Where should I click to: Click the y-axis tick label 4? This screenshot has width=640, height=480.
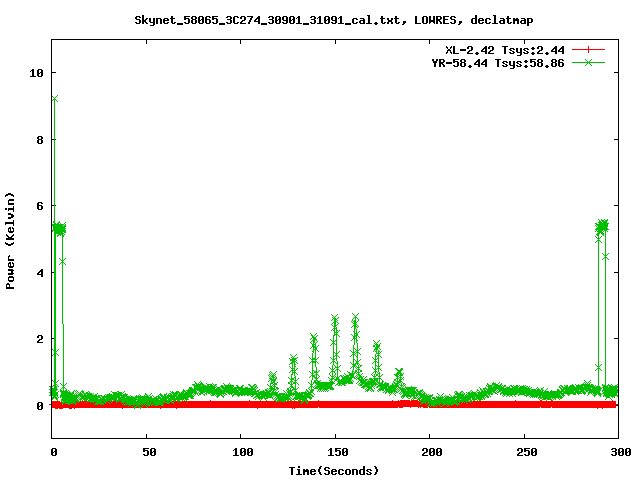tap(40, 273)
